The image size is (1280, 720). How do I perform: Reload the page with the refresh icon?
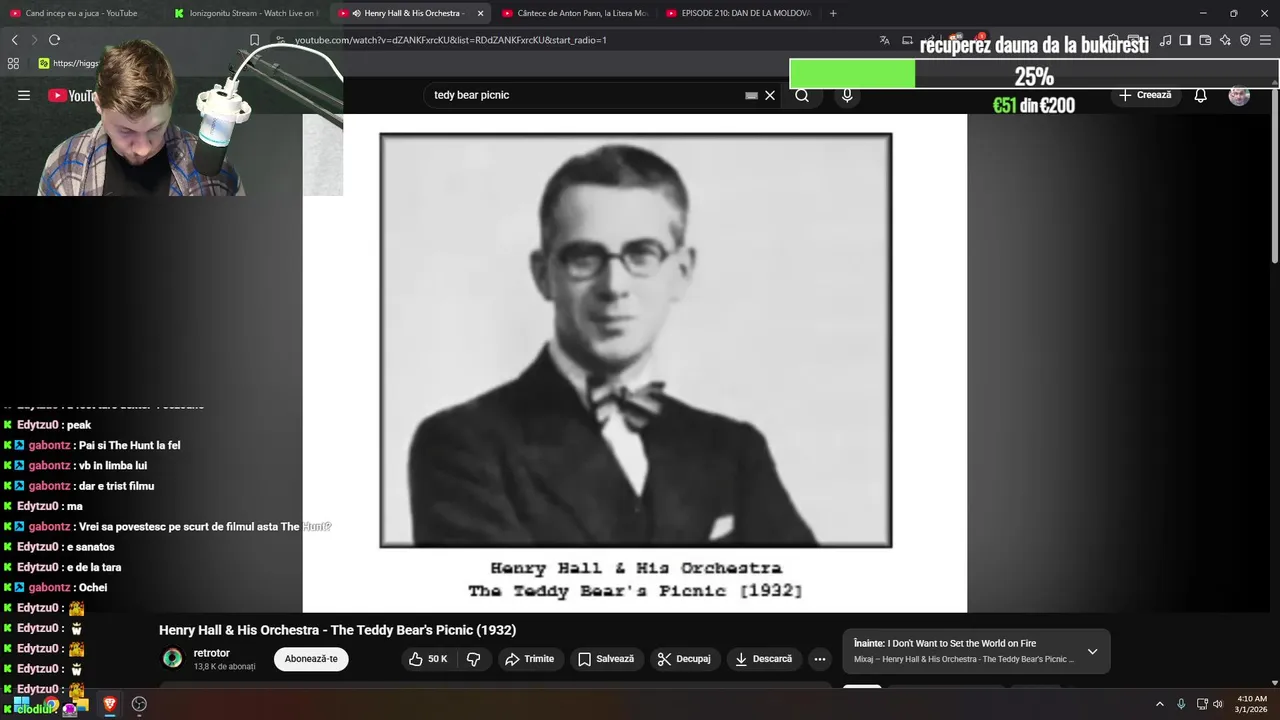coord(54,40)
